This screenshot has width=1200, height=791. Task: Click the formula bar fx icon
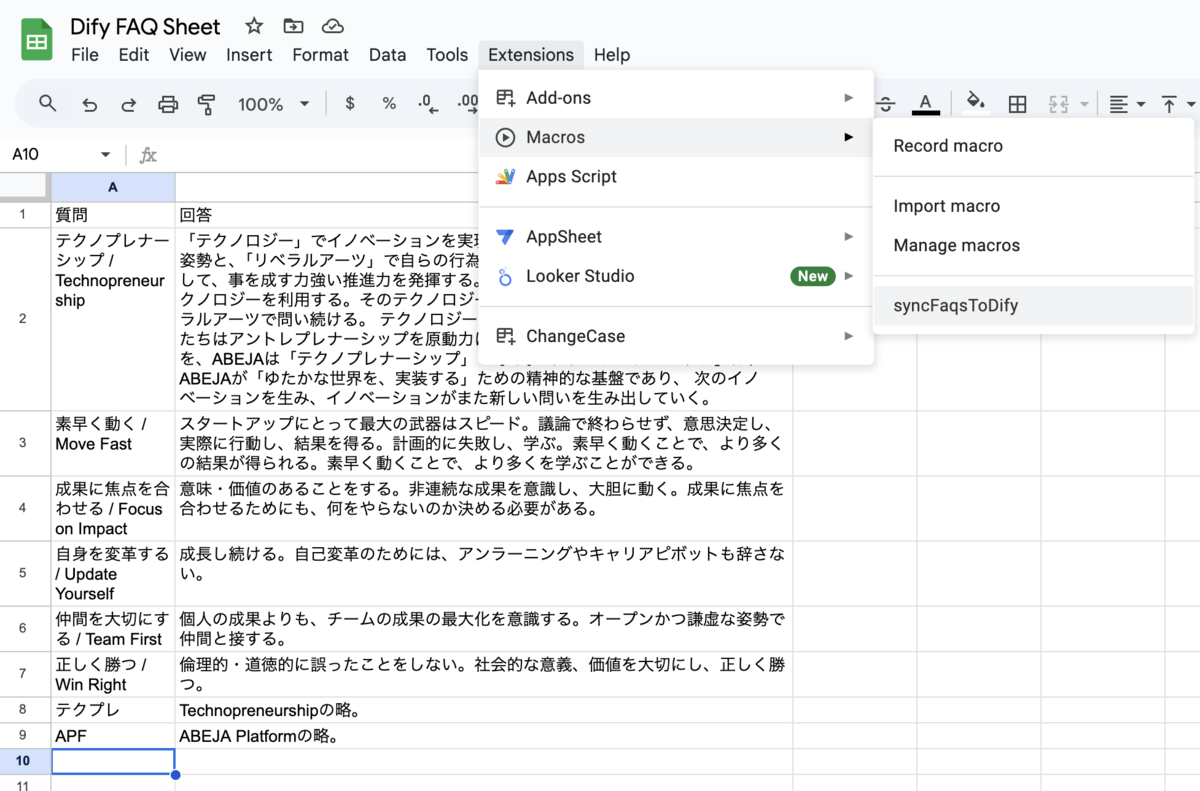click(x=148, y=155)
